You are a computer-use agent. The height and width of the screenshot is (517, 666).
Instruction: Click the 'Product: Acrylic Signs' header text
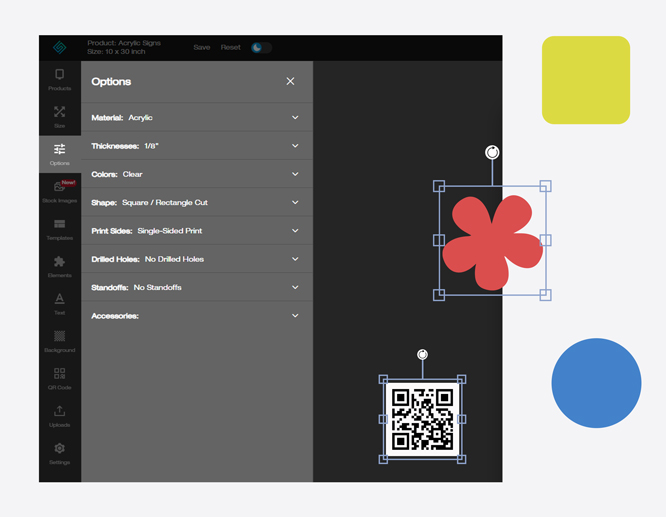[x=124, y=43]
